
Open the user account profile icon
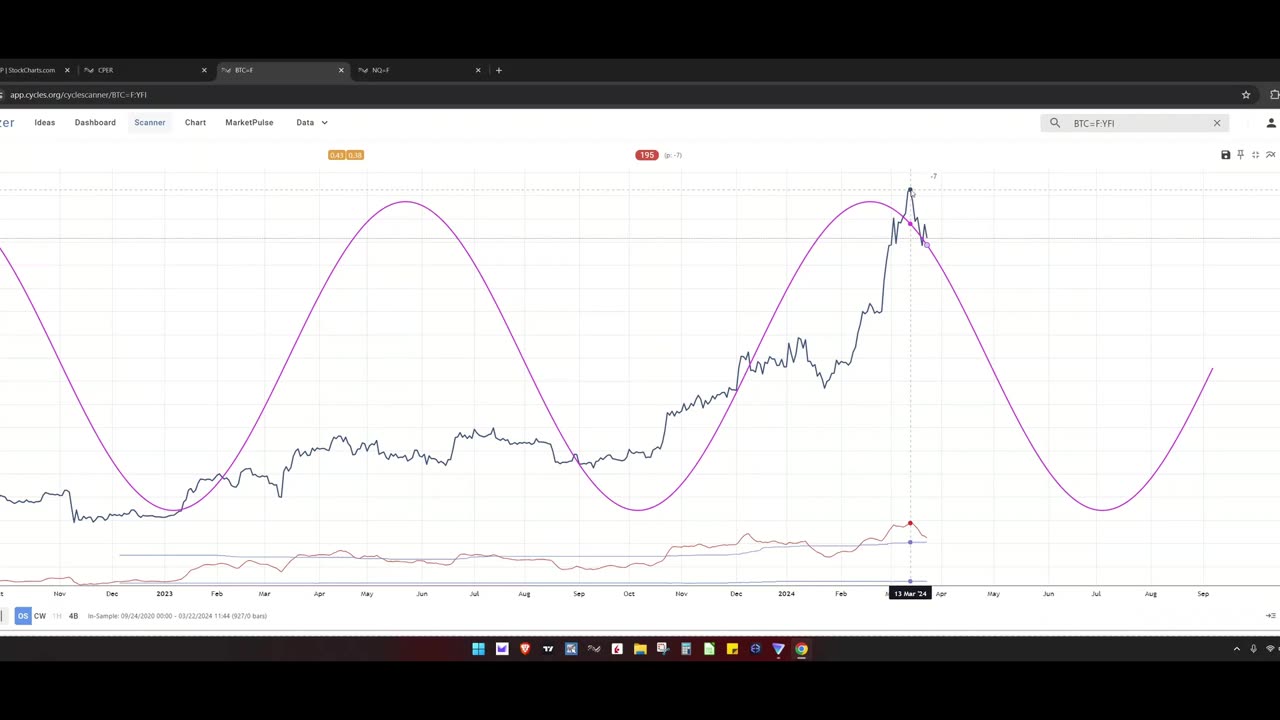(1271, 123)
